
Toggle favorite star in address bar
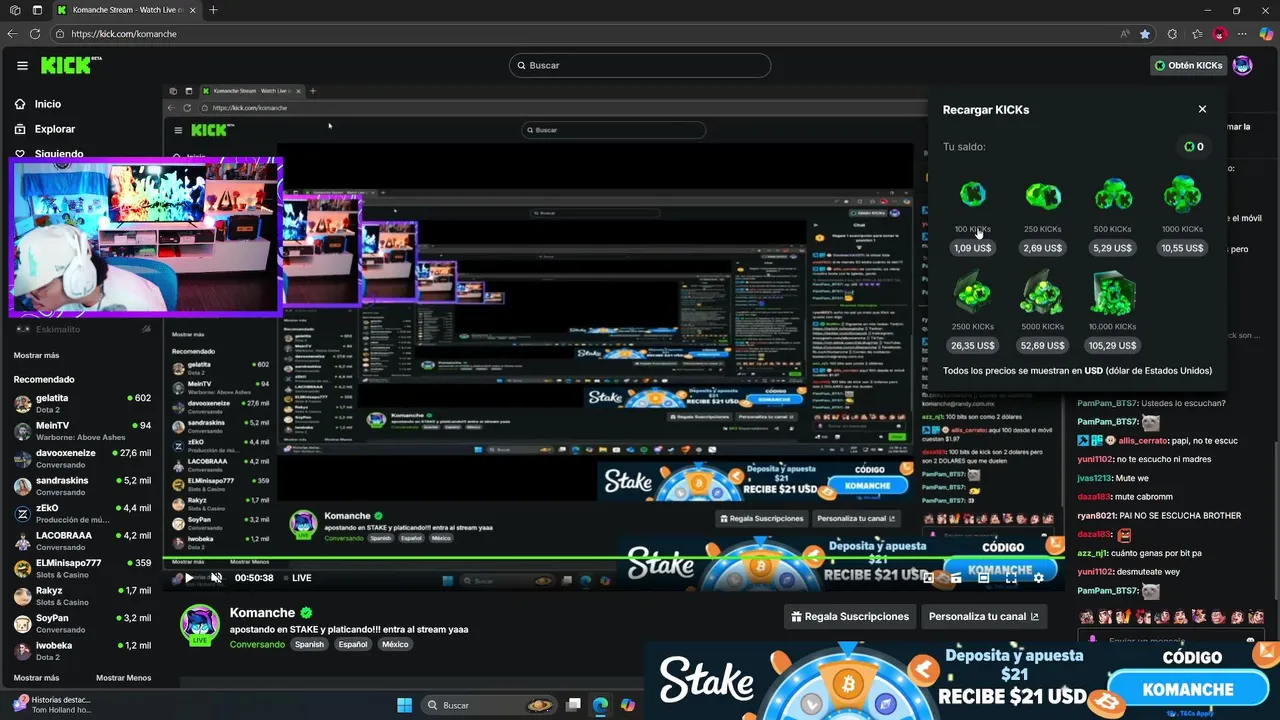point(1145,33)
